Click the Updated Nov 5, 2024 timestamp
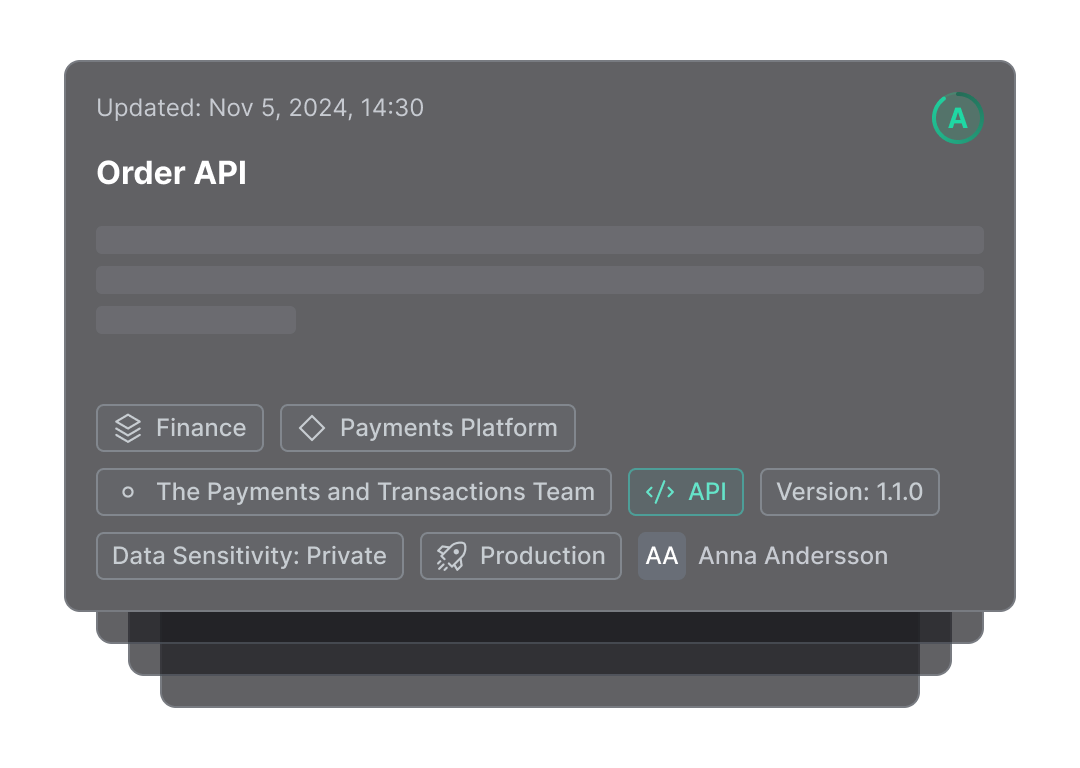The width and height of the screenshot is (1080, 768). [x=260, y=107]
